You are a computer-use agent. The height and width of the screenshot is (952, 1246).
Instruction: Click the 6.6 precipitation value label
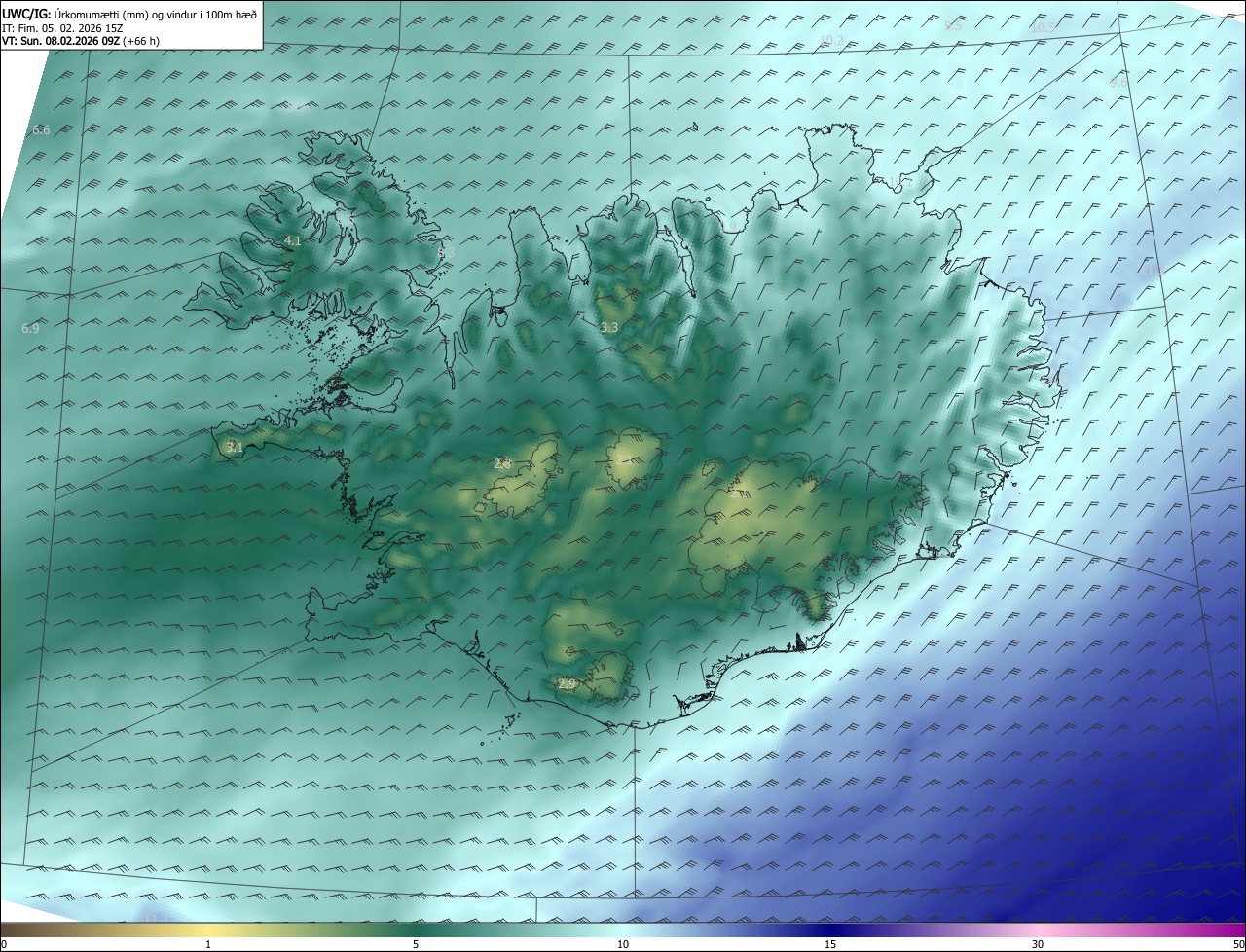(x=41, y=129)
